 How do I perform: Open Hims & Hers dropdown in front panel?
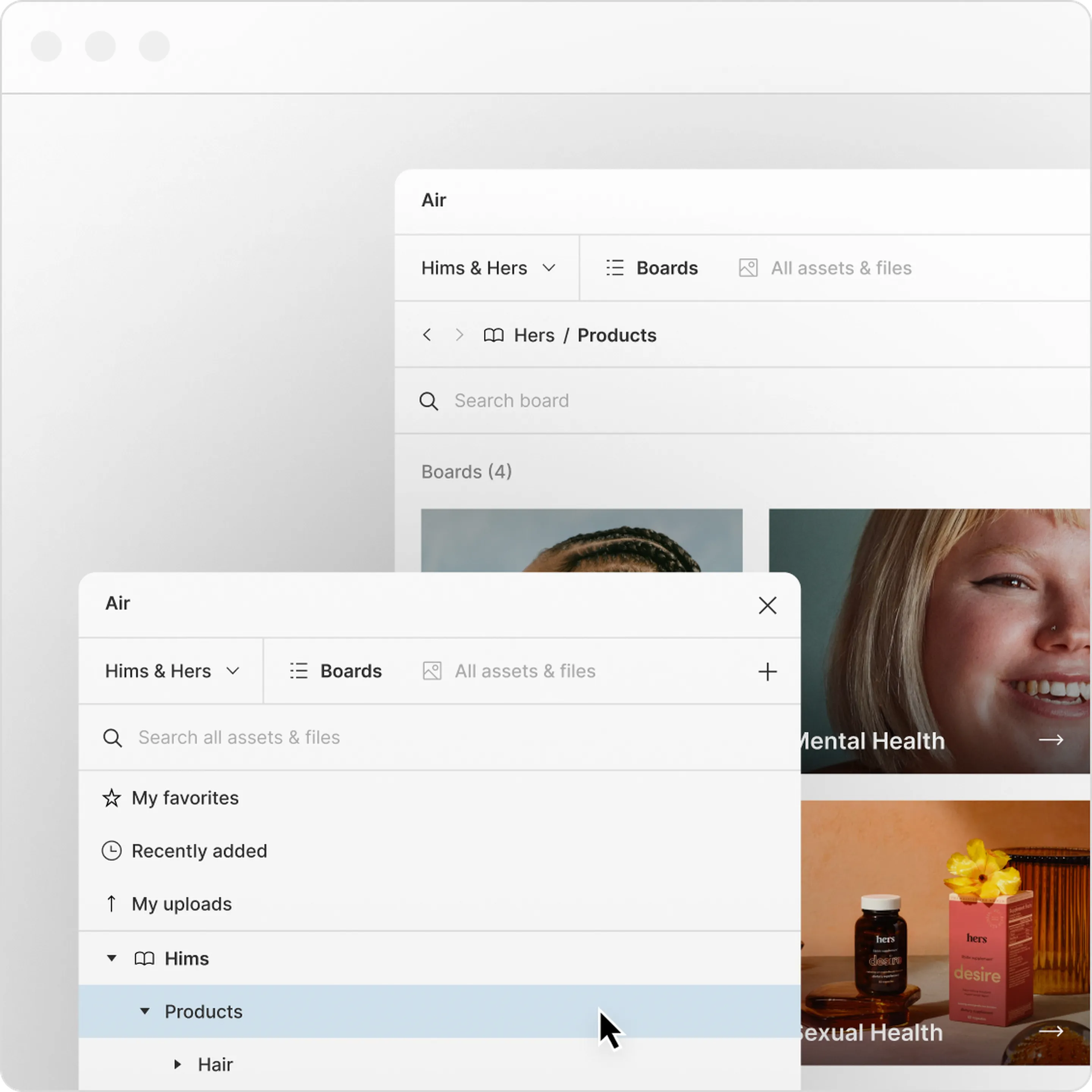point(172,671)
